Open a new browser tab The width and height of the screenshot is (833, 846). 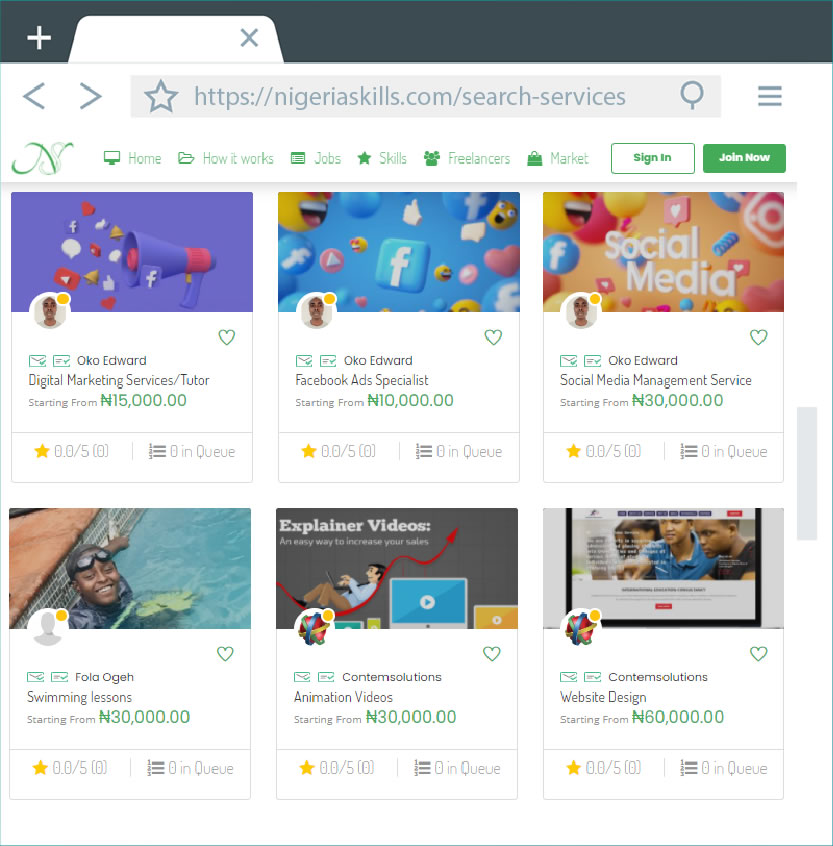(x=38, y=38)
